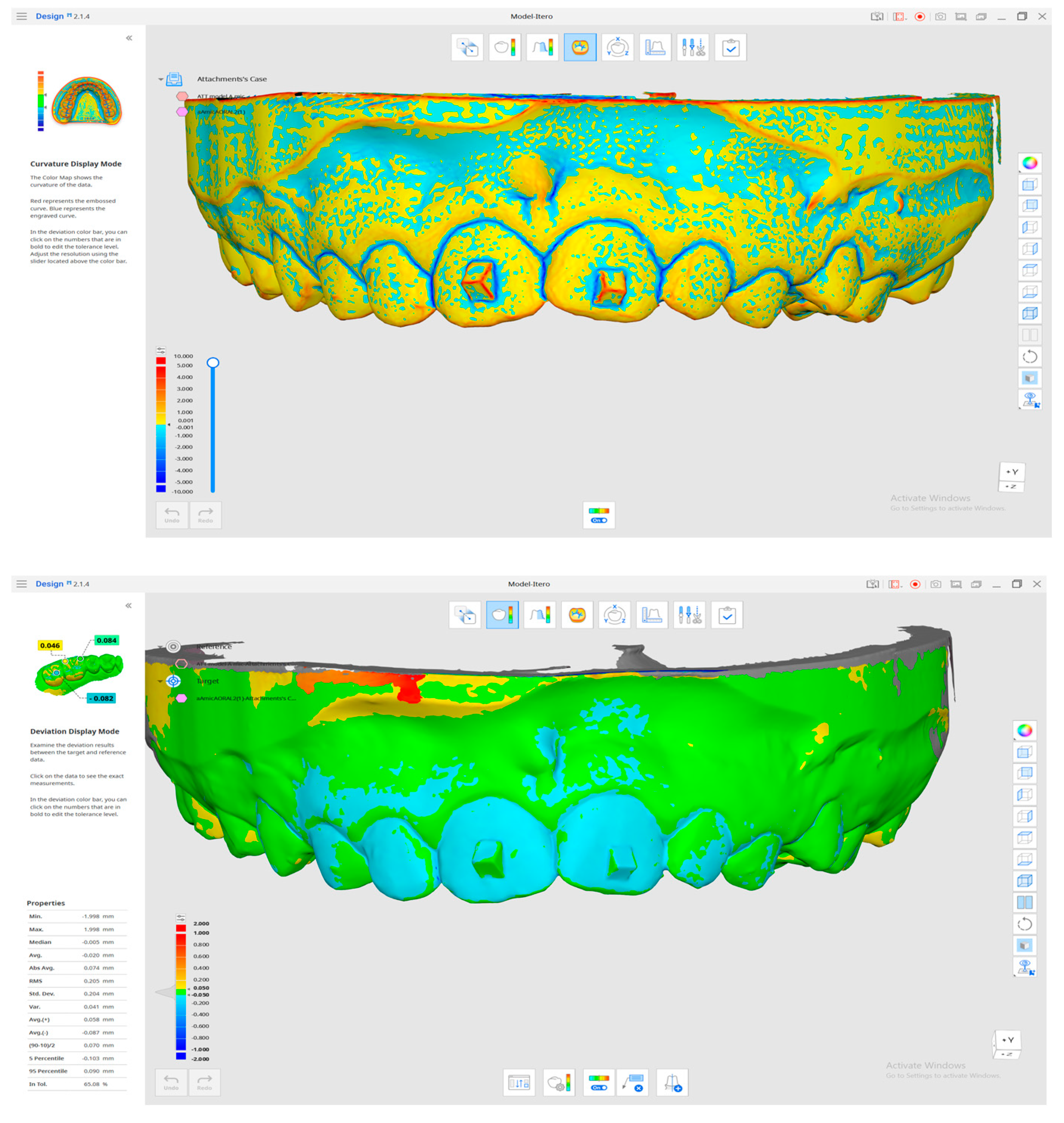Toggle visibility of AmicAORAL2(1) in top window tree

[181, 112]
